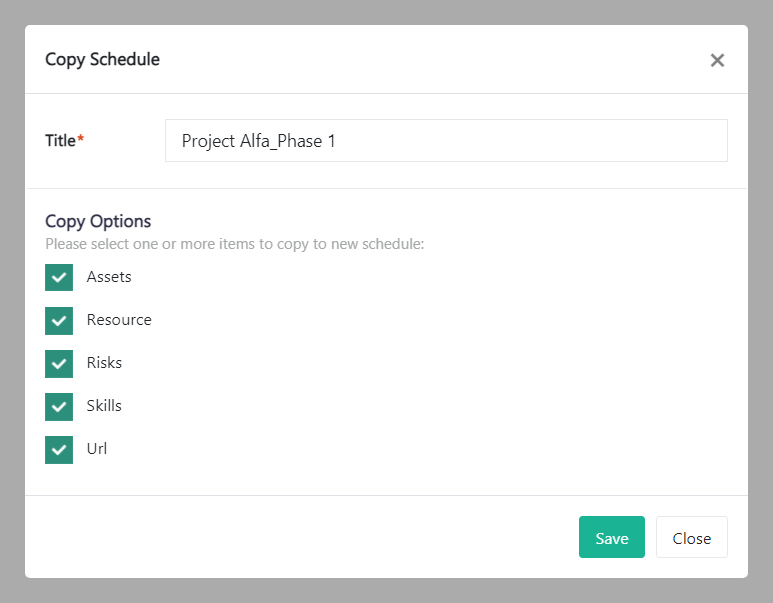This screenshot has height=603, width=773.
Task: Click the Risks option label
Action: coord(104,363)
